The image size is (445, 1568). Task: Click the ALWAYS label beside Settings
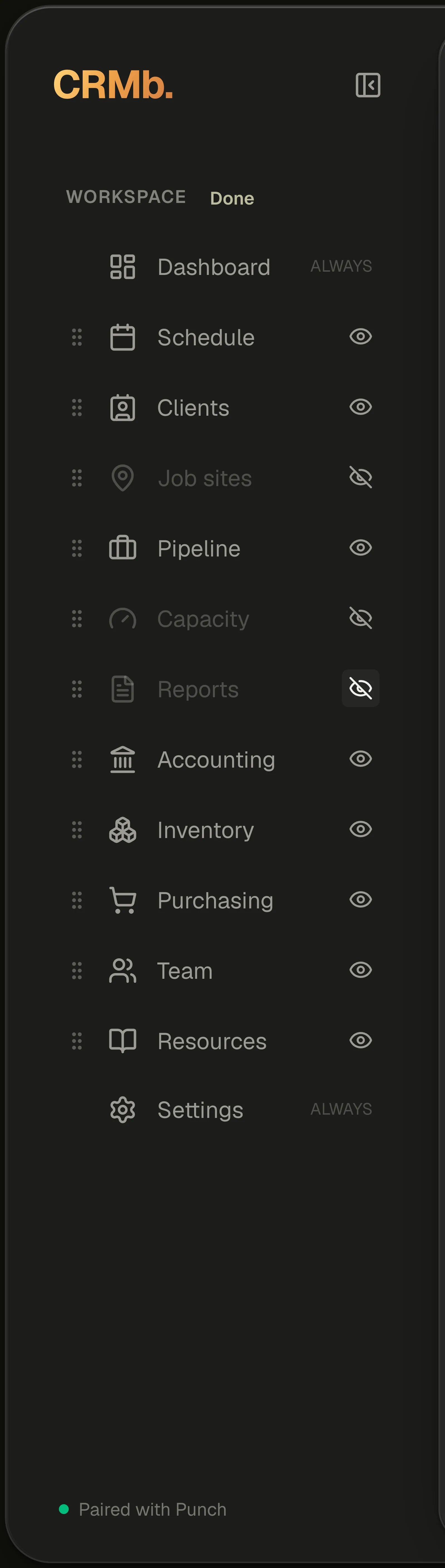click(341, 1109)
